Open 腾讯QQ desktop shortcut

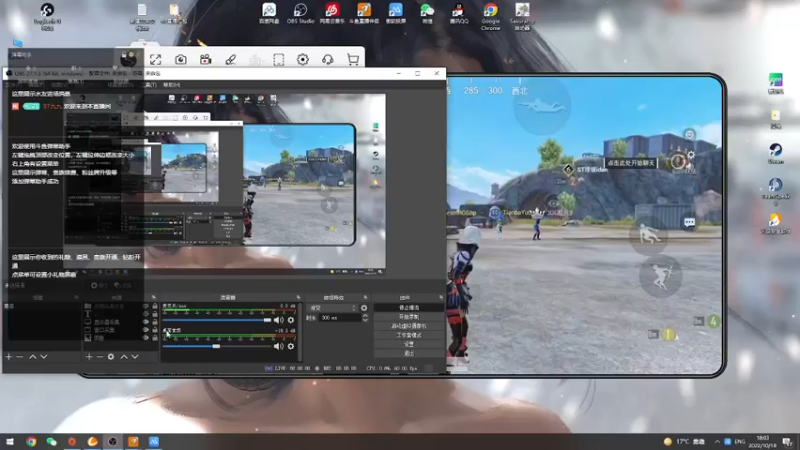coord(459,14)
